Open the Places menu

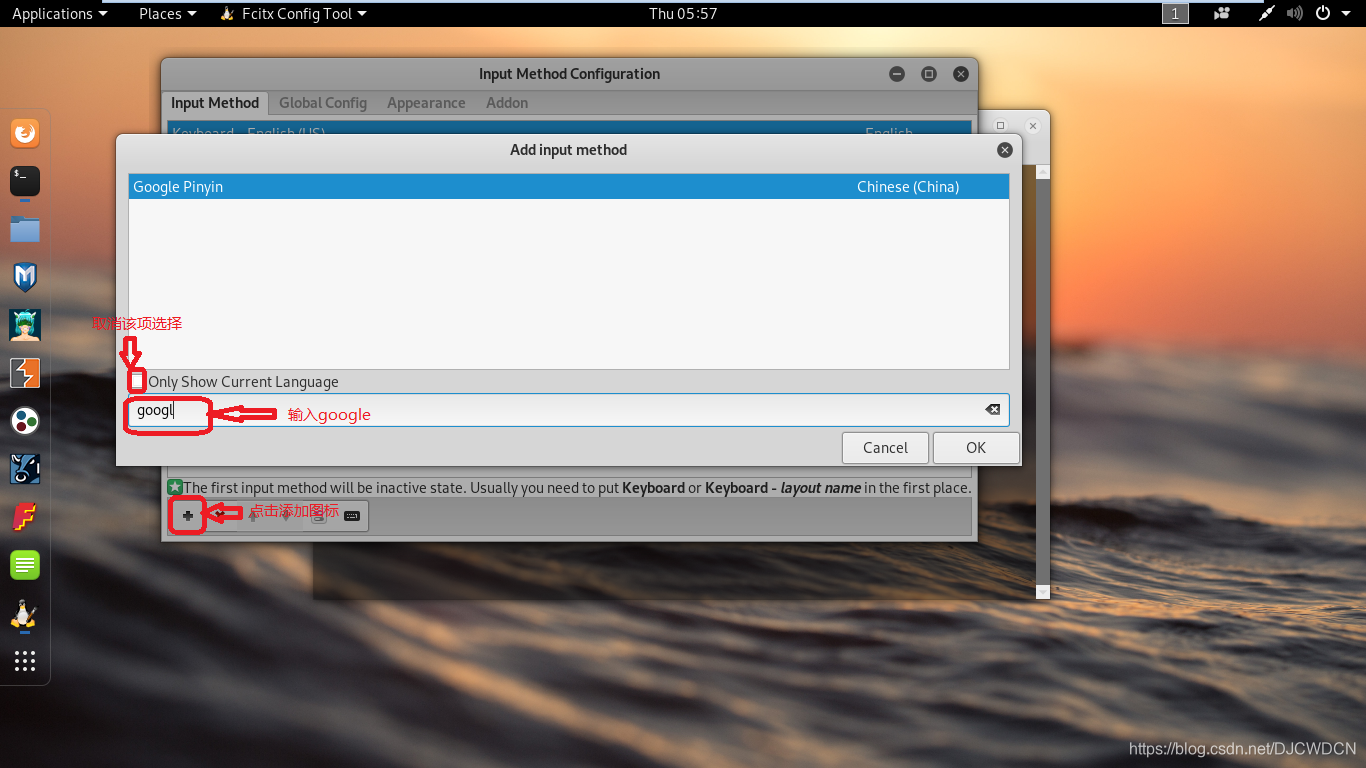167,14
